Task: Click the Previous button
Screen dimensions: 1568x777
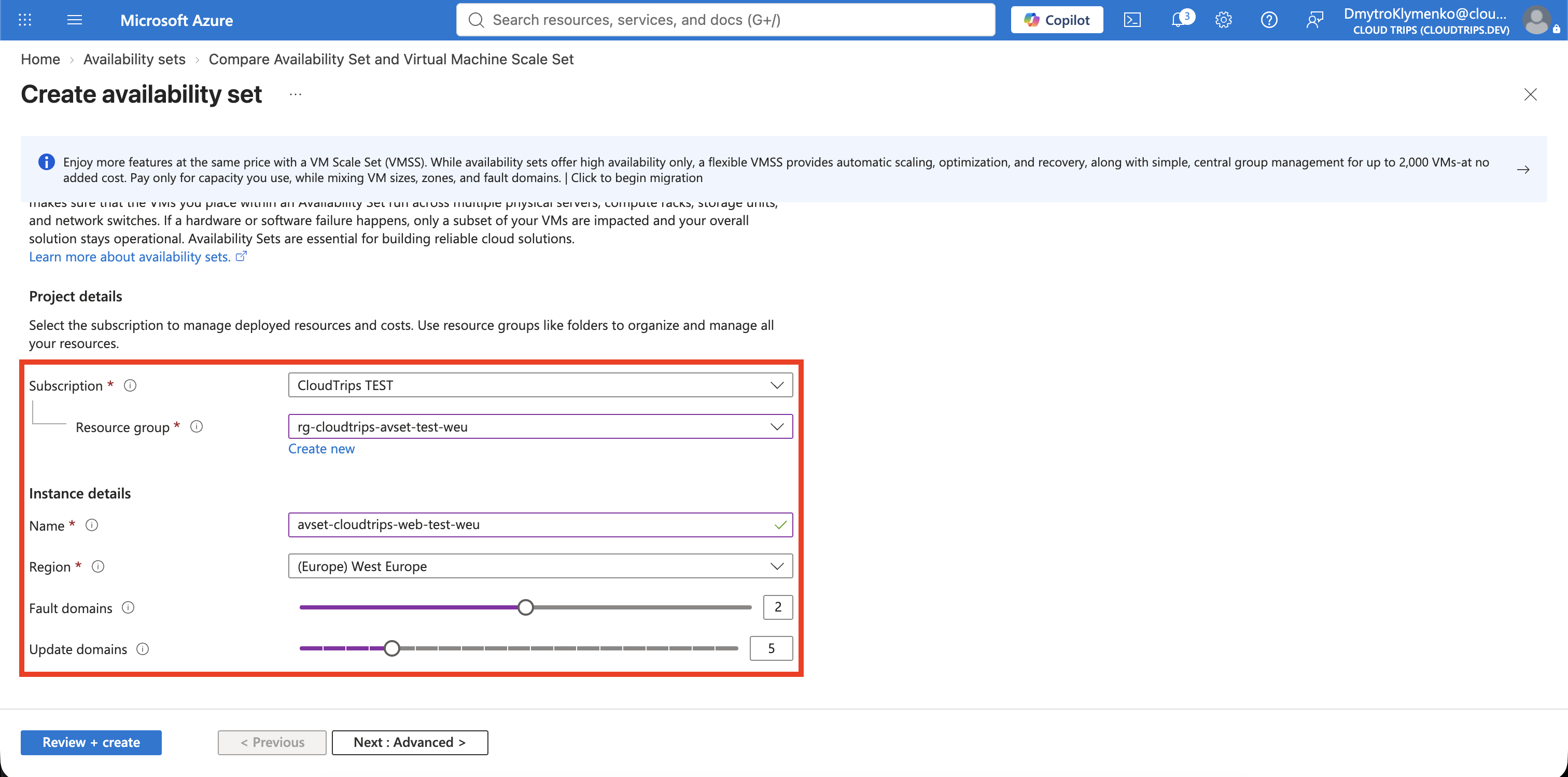Action: [272, 742]
